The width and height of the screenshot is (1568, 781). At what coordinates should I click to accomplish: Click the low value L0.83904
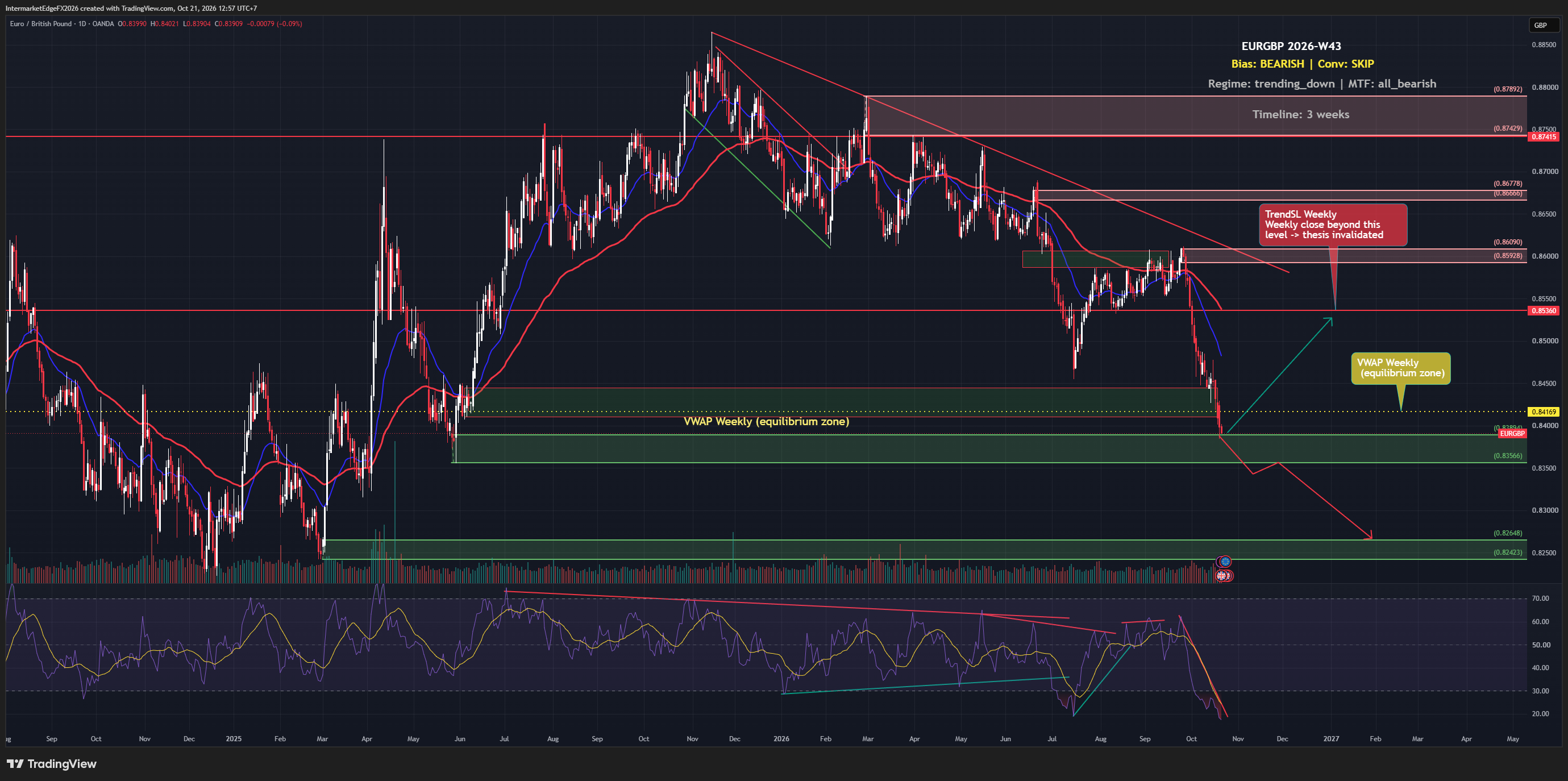pyautogui.click(x=197, y=24)
